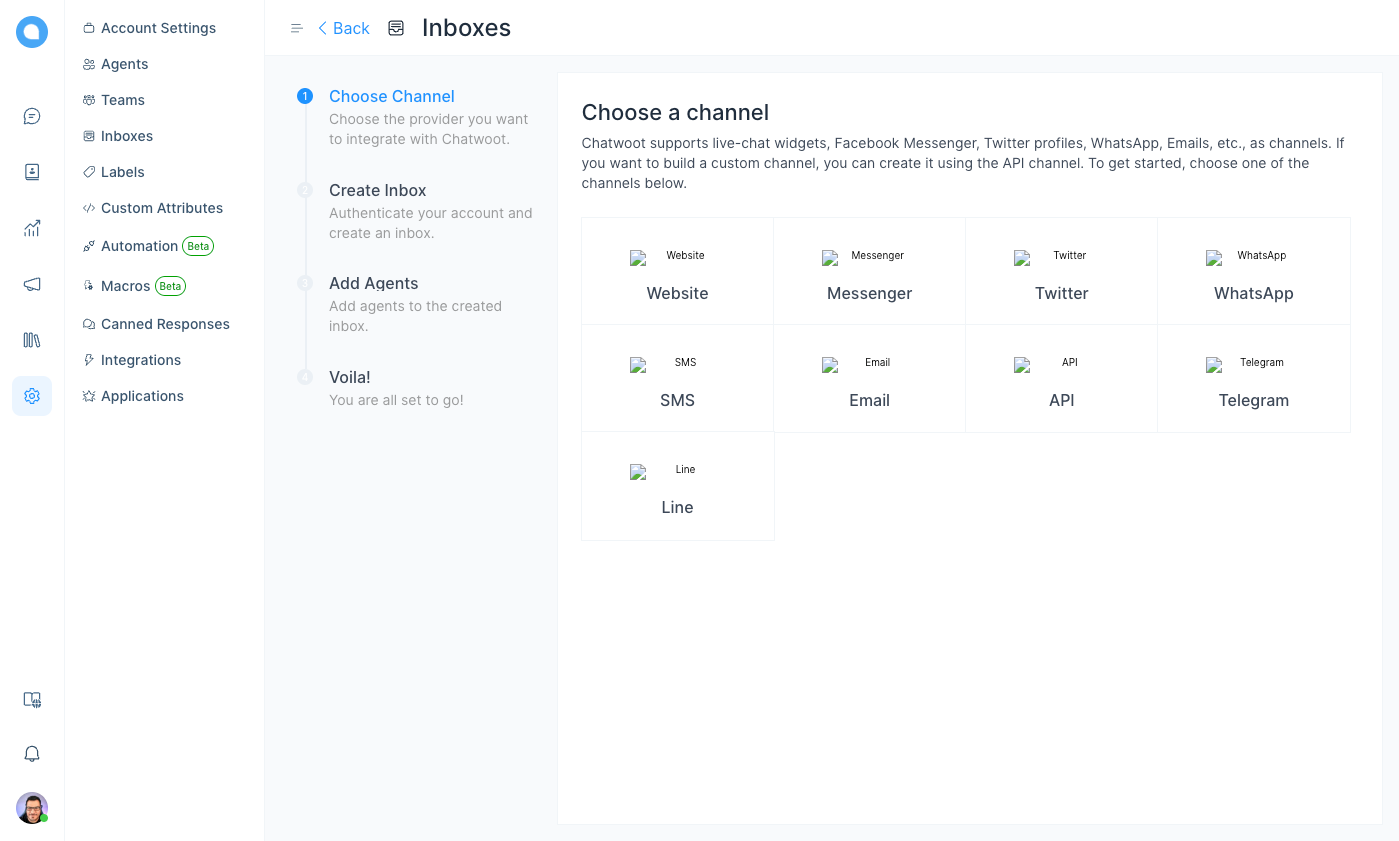Click the Chatwoot logo at the top
This screenshot has height=841, width=1399.
coord(31,31)
